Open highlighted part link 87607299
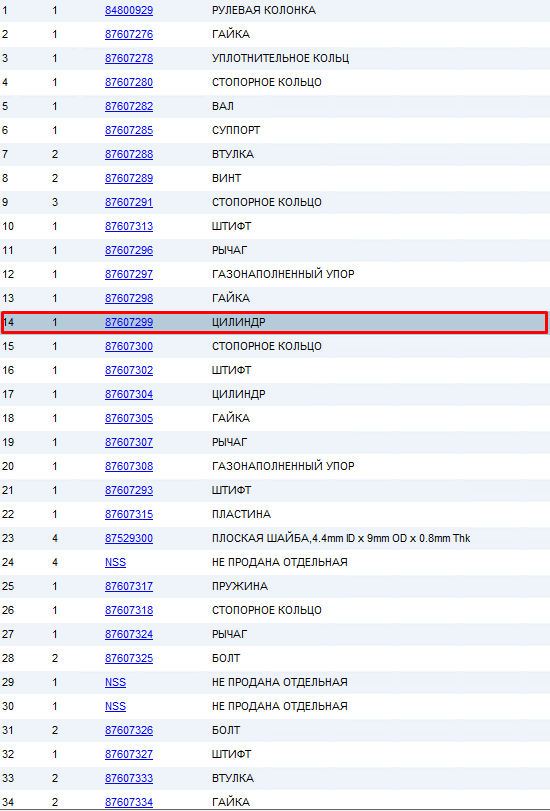 [x=129, y=322]
